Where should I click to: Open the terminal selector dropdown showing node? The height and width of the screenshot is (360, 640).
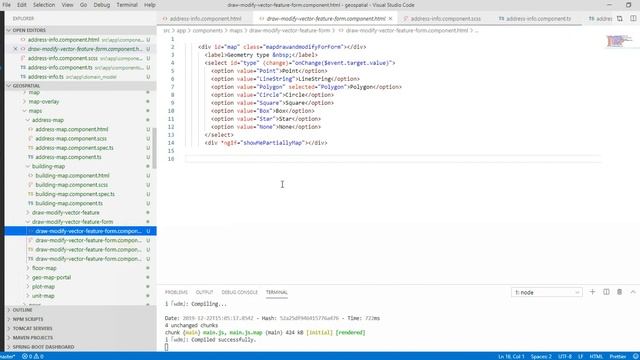pos(547,292)
